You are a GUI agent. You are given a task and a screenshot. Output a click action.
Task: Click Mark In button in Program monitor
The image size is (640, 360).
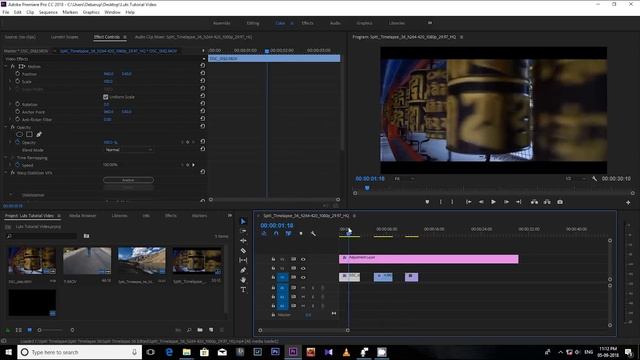(x=440, y=202)
